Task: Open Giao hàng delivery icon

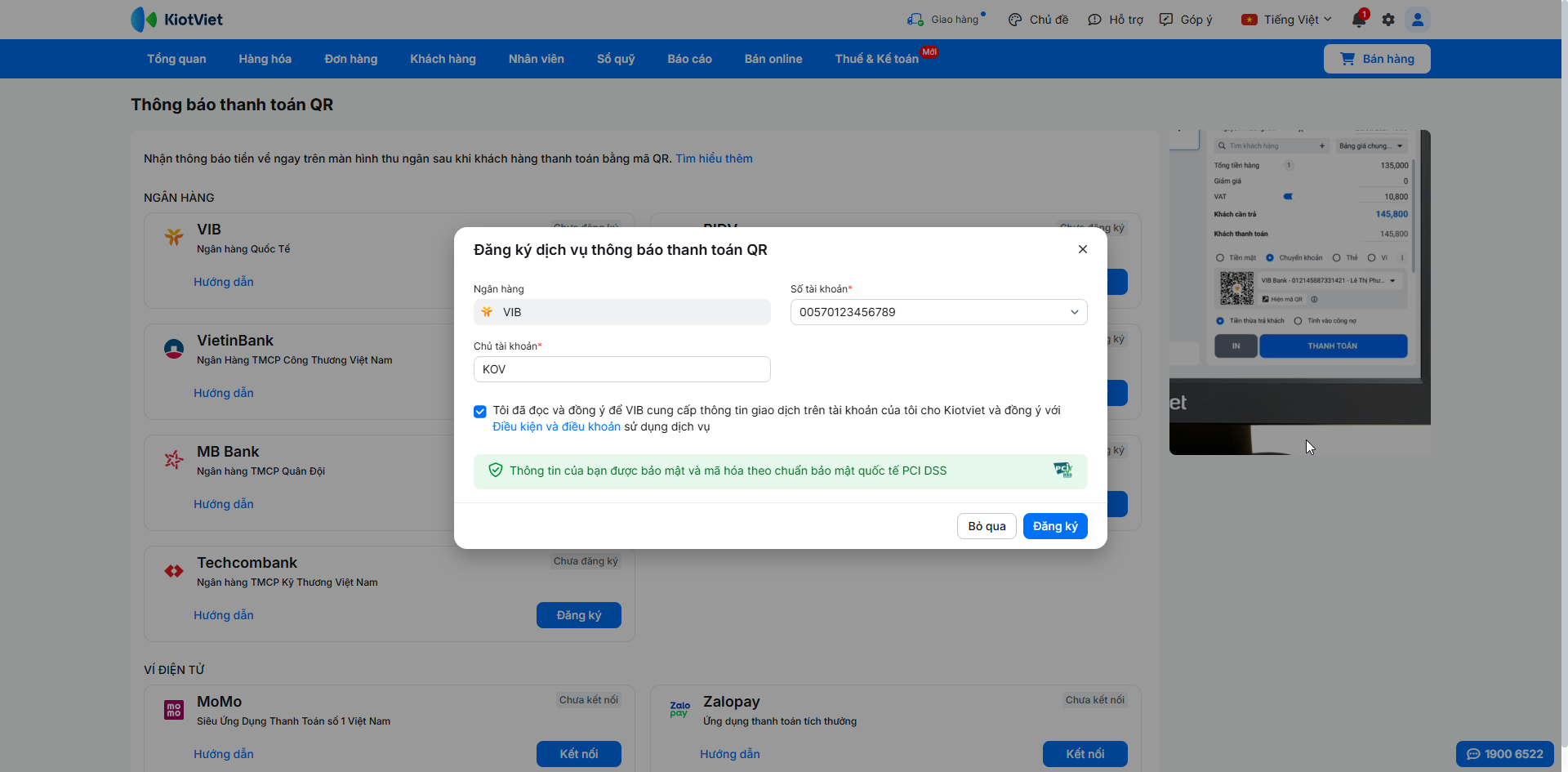Action: pyautogui.click(x=915, y=20)
